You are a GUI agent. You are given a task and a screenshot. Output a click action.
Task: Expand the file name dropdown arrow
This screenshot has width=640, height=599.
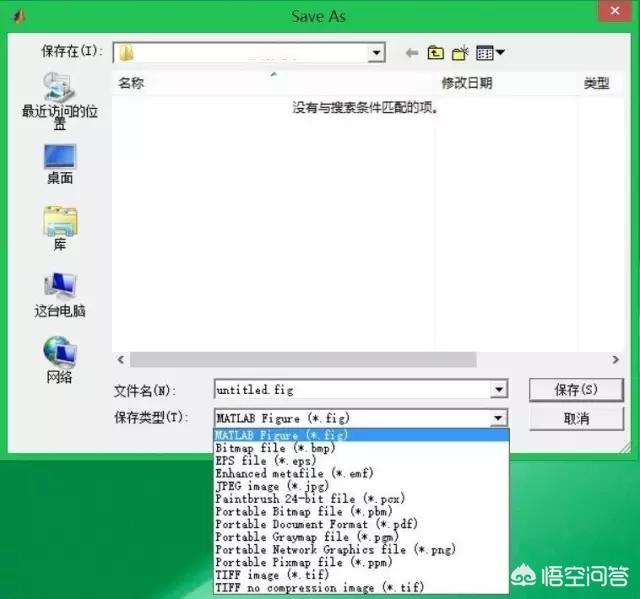[x=498, y=390]
